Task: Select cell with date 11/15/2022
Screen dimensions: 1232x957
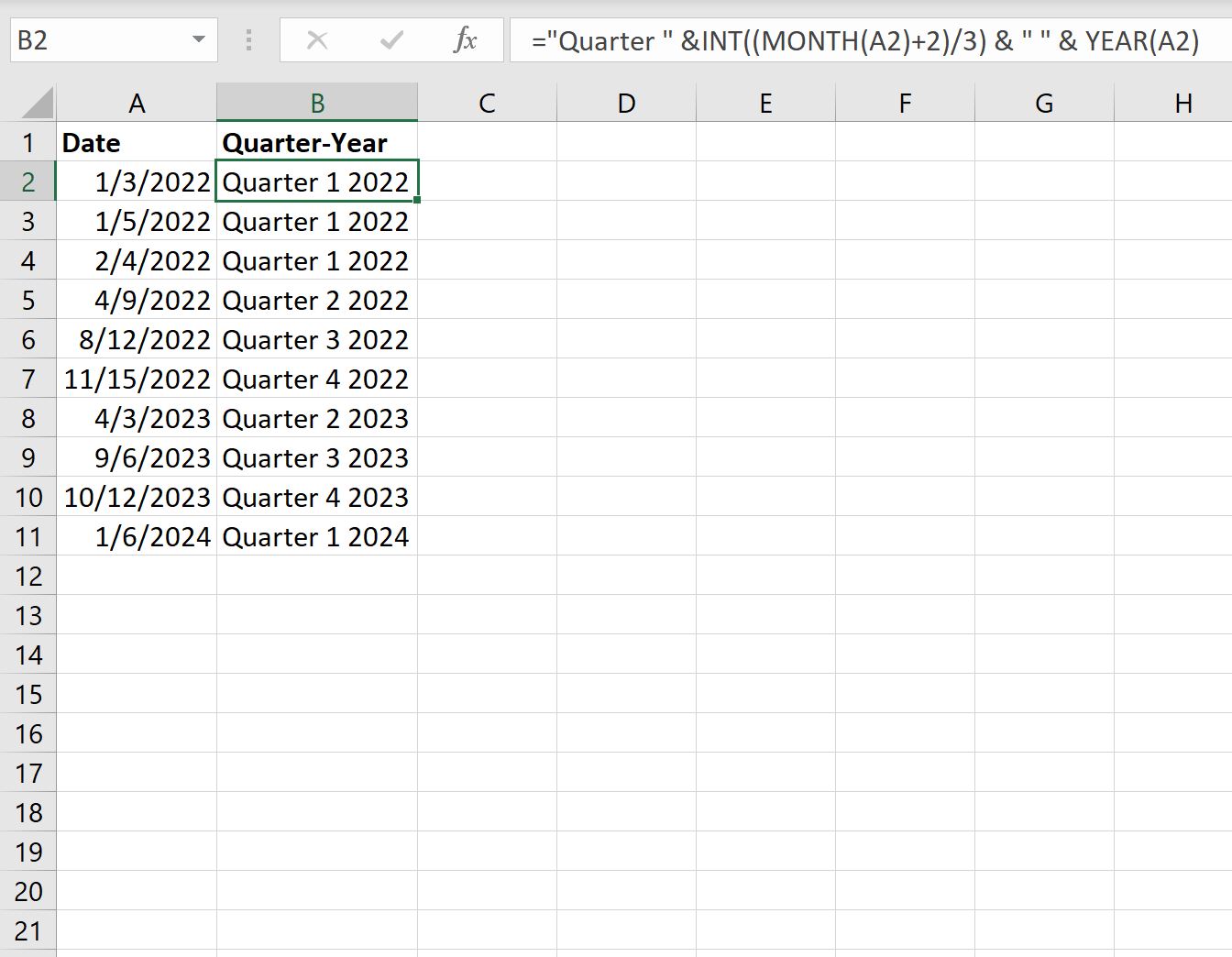Action: click(x=137, y=379)
